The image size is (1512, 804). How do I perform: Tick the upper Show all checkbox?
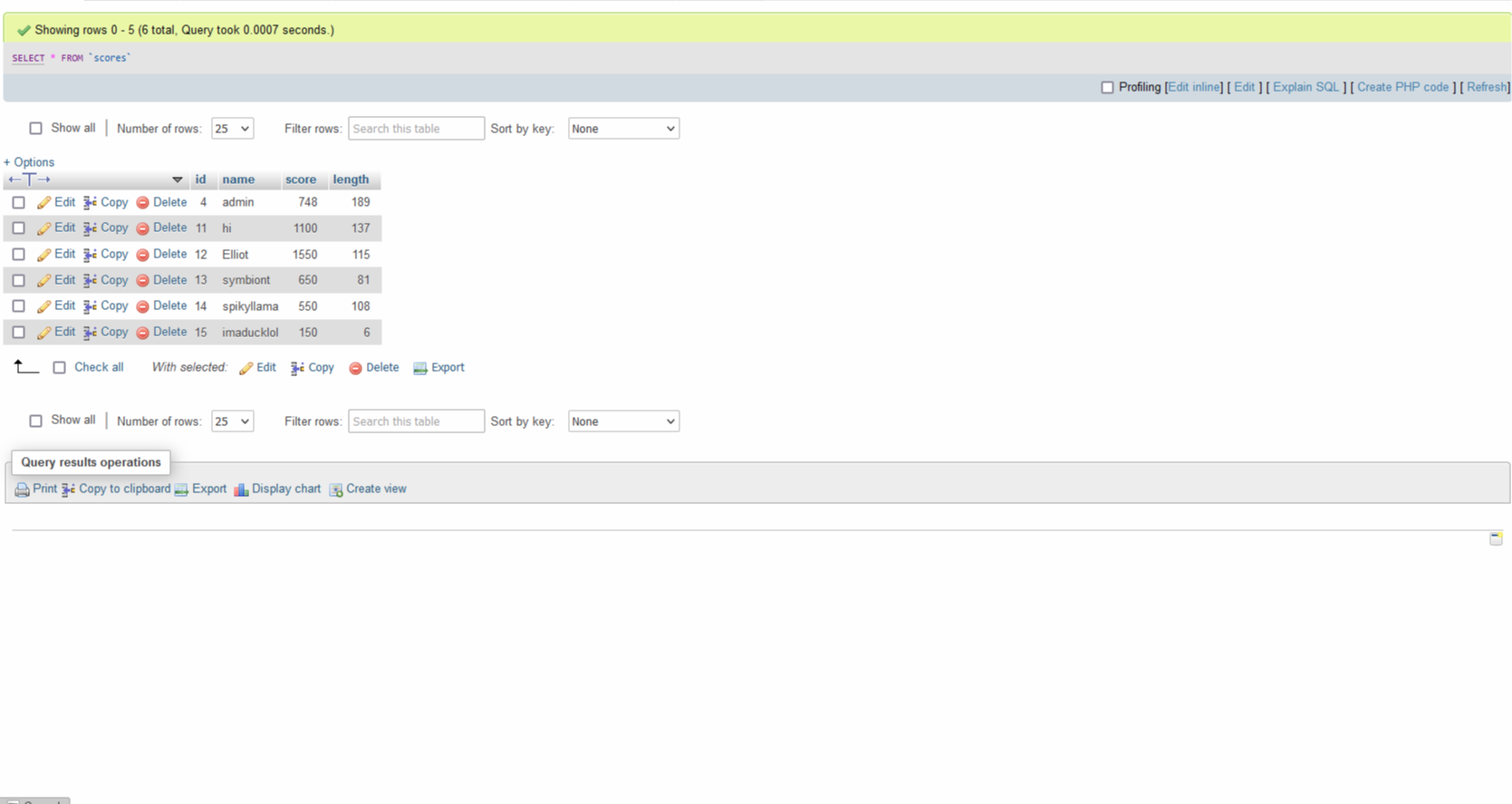(35, 129)
